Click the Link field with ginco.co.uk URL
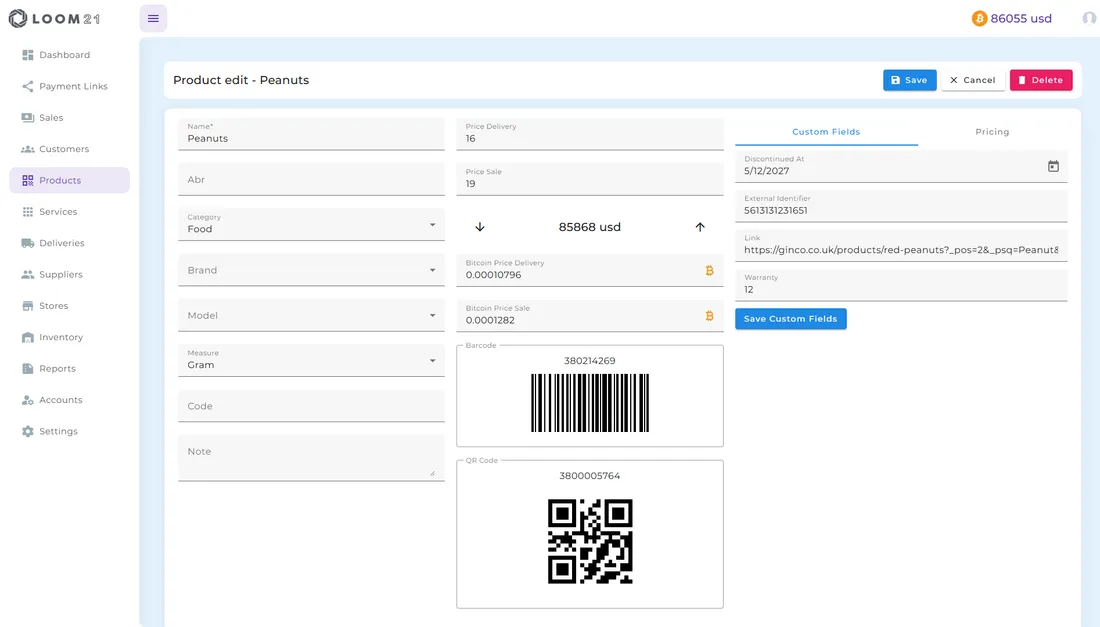This screenshot has width=1100, height=627. [x=901, y=245]
